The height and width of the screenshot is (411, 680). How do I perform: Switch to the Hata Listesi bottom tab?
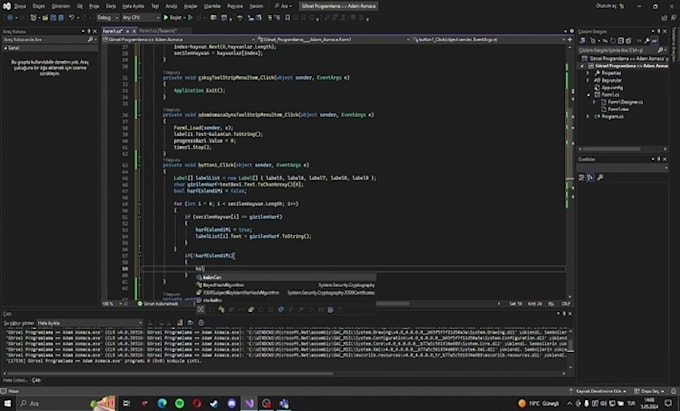click(14, 380)
